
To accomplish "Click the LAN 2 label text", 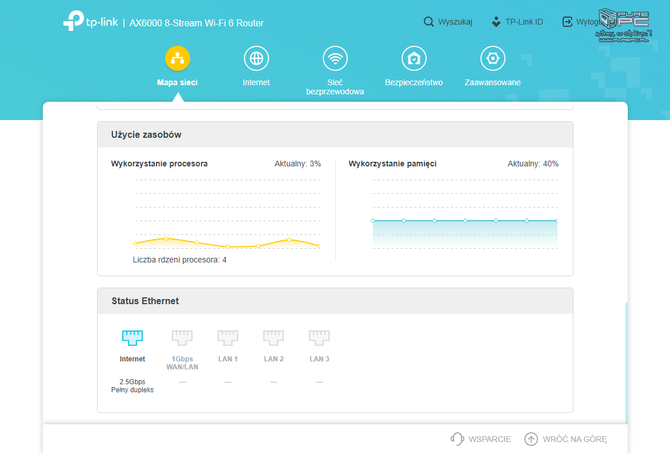I will [x=273, y=359].
